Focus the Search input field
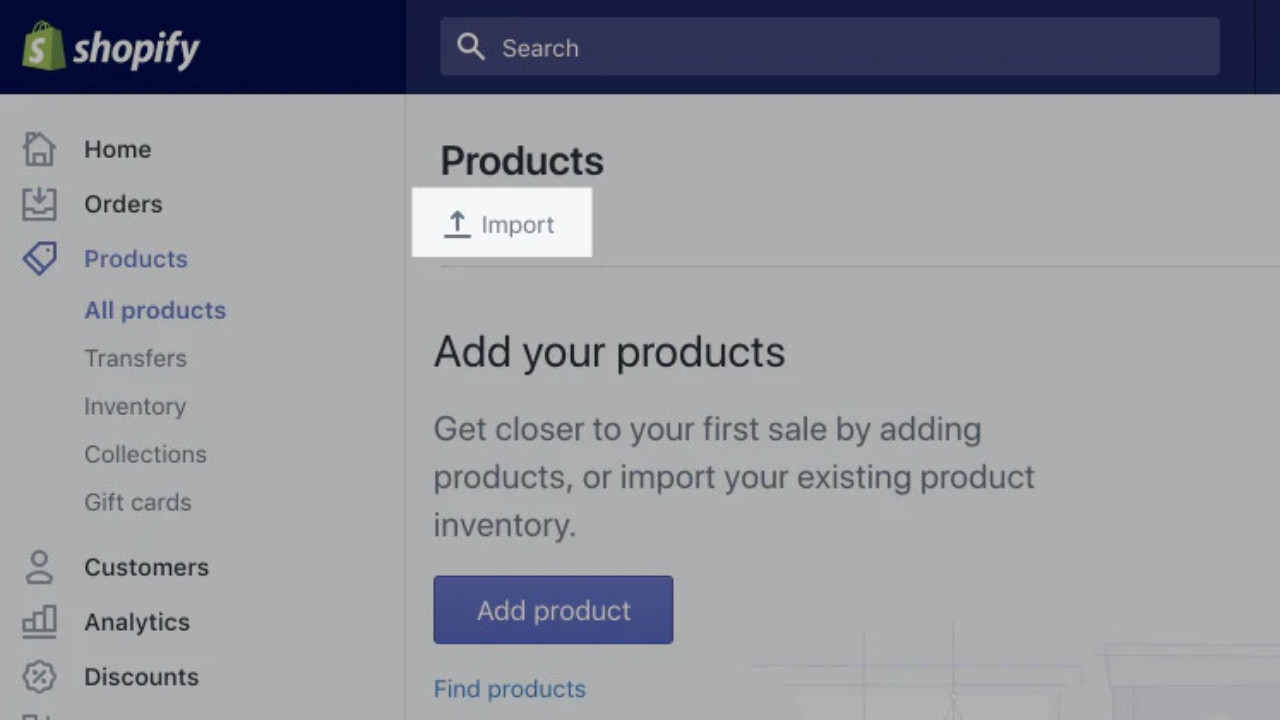This screenshot has height=720, width=1280. (x=830, y=47)
